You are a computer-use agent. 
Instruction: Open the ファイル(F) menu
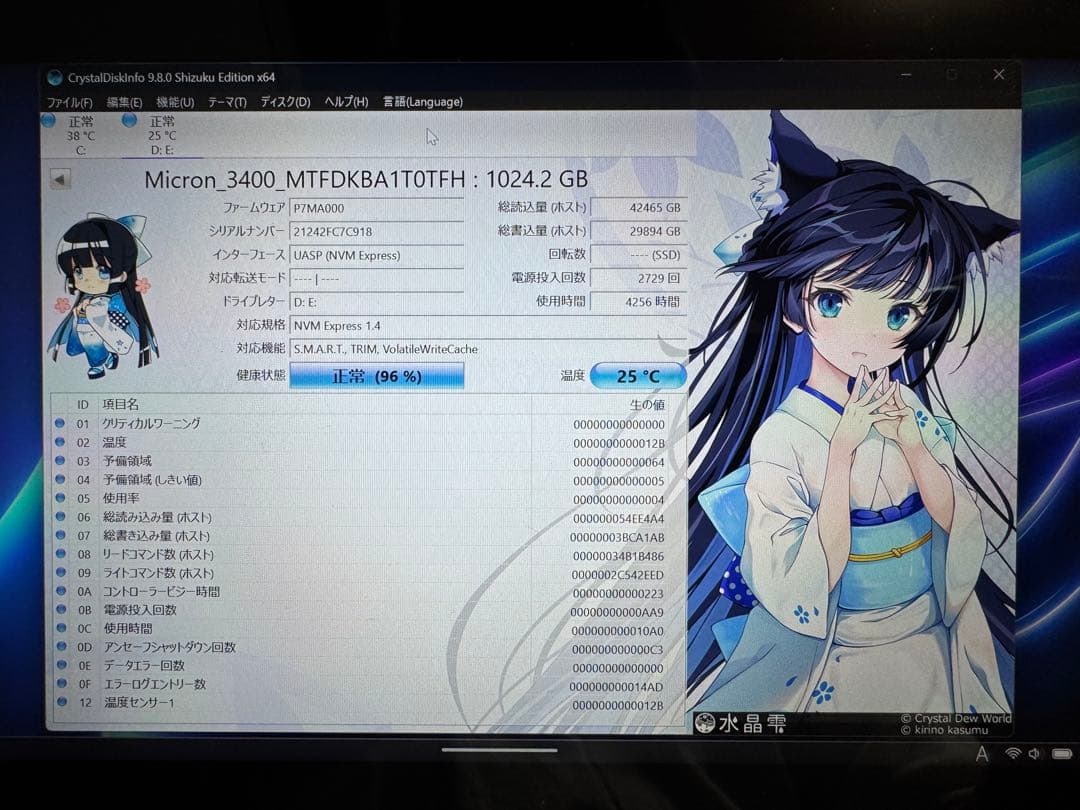point(70,103)
